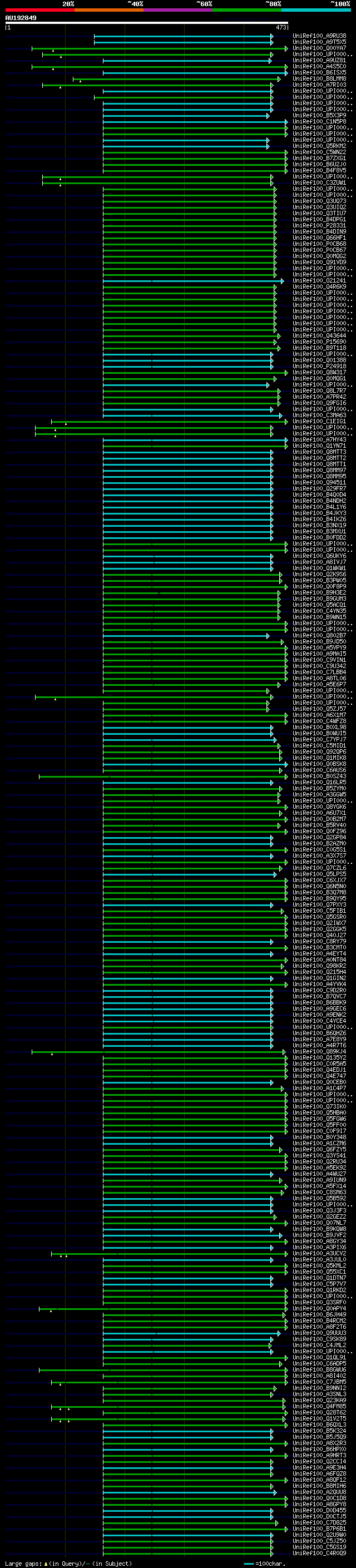Viewport: 356px width, 1568px height.
Task: Click the green alignment bar for UniRef100_B8LMM8
Action: point(177,78)
